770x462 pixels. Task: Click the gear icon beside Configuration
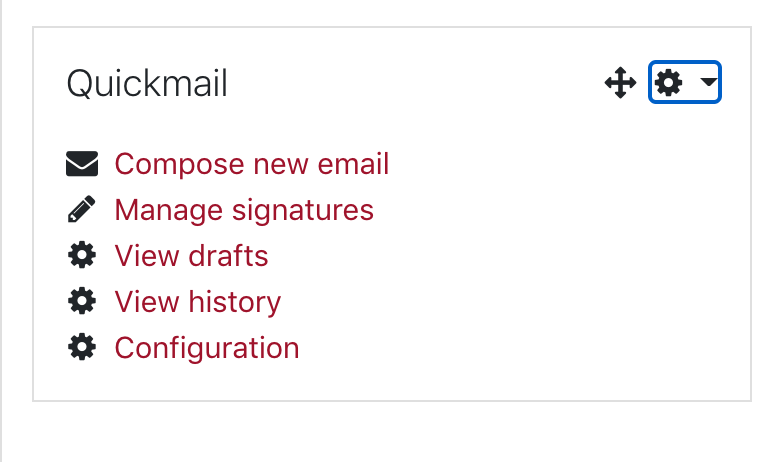click(x=82, y=347)
